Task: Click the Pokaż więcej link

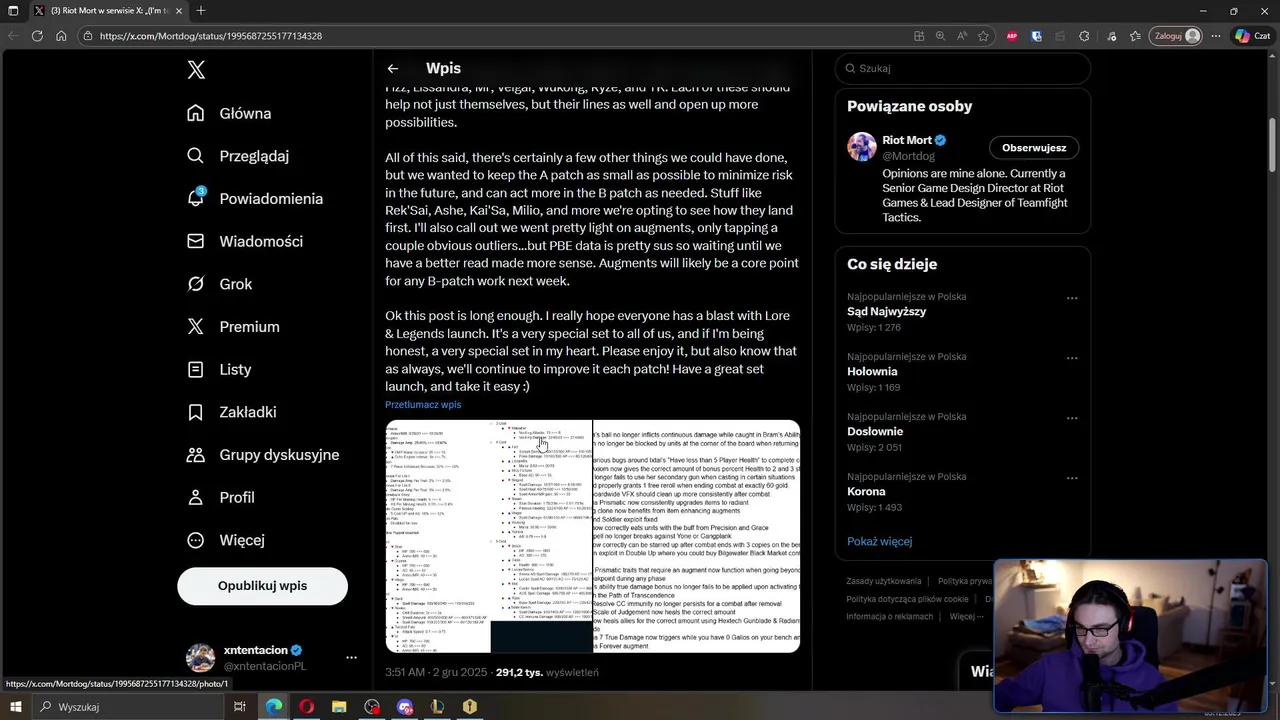Action: coord(879,542)
